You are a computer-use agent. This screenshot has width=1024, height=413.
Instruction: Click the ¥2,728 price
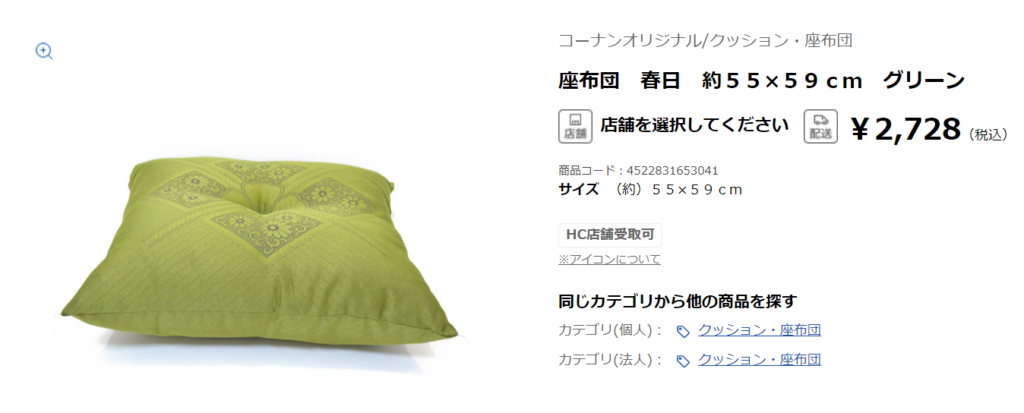coord(906,129)
